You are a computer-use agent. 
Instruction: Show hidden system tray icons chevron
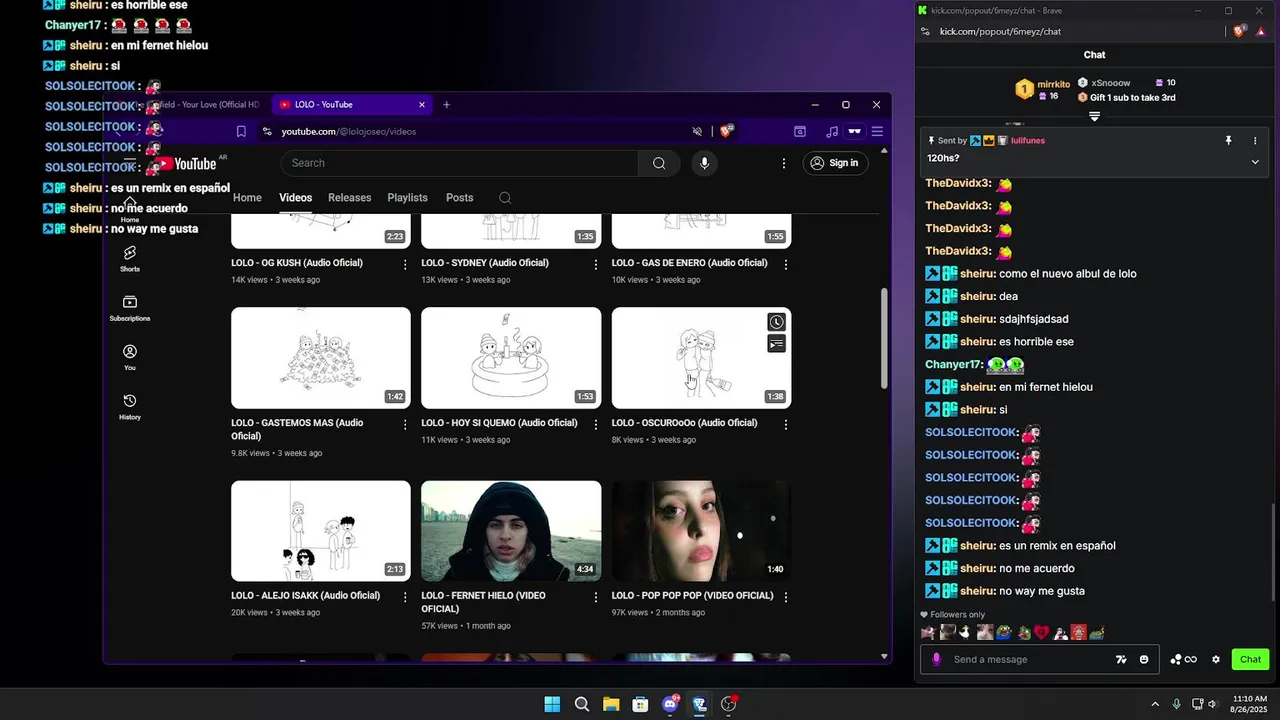[x=1155, y=704]
